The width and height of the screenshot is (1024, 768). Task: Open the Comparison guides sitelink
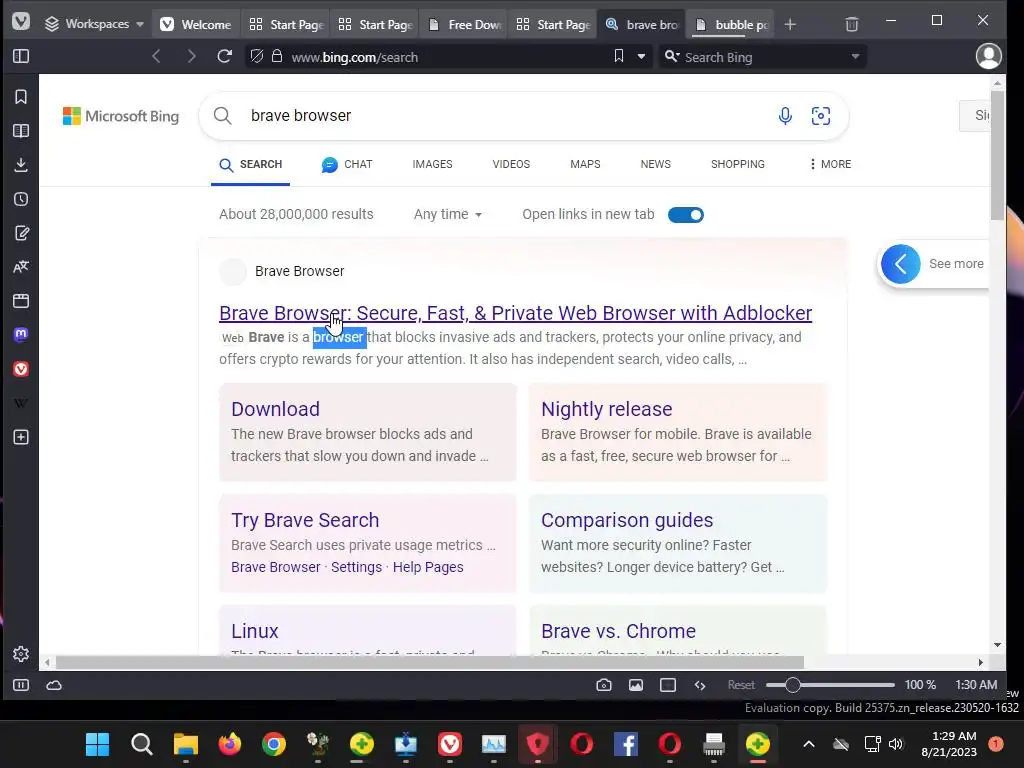[627, 520]
